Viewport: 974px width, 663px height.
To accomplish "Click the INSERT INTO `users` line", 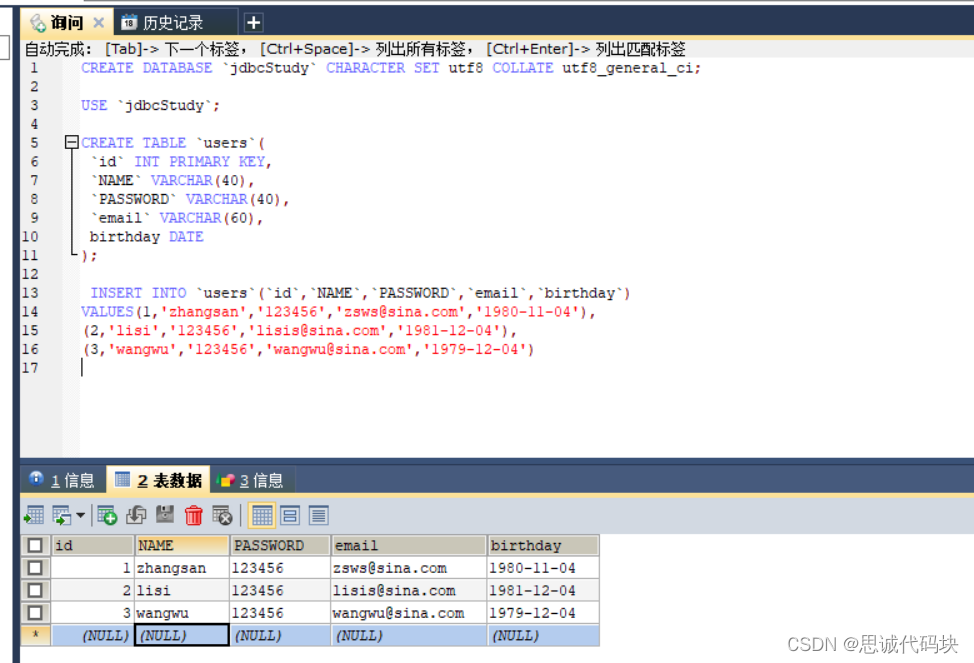I will (x=360, y=293).
